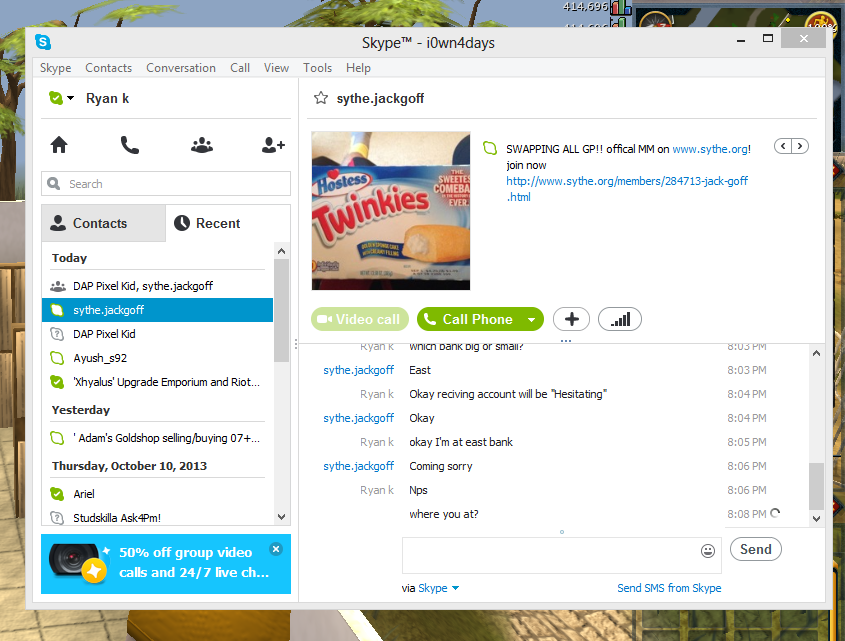Show the previous mood message with left arrow

pos(783,146)
